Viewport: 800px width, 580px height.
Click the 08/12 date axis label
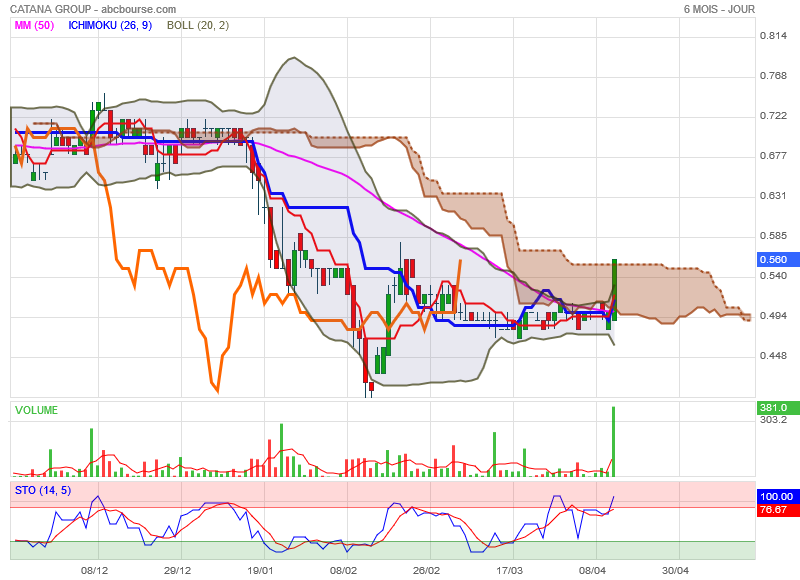pos(94,570)
